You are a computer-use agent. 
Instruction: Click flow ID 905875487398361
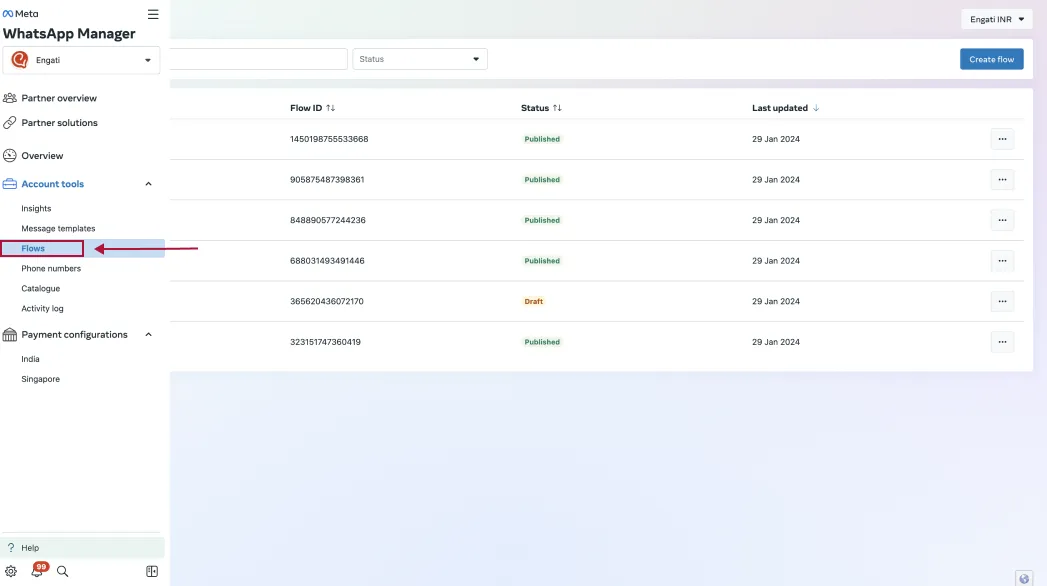pos(327,180)
